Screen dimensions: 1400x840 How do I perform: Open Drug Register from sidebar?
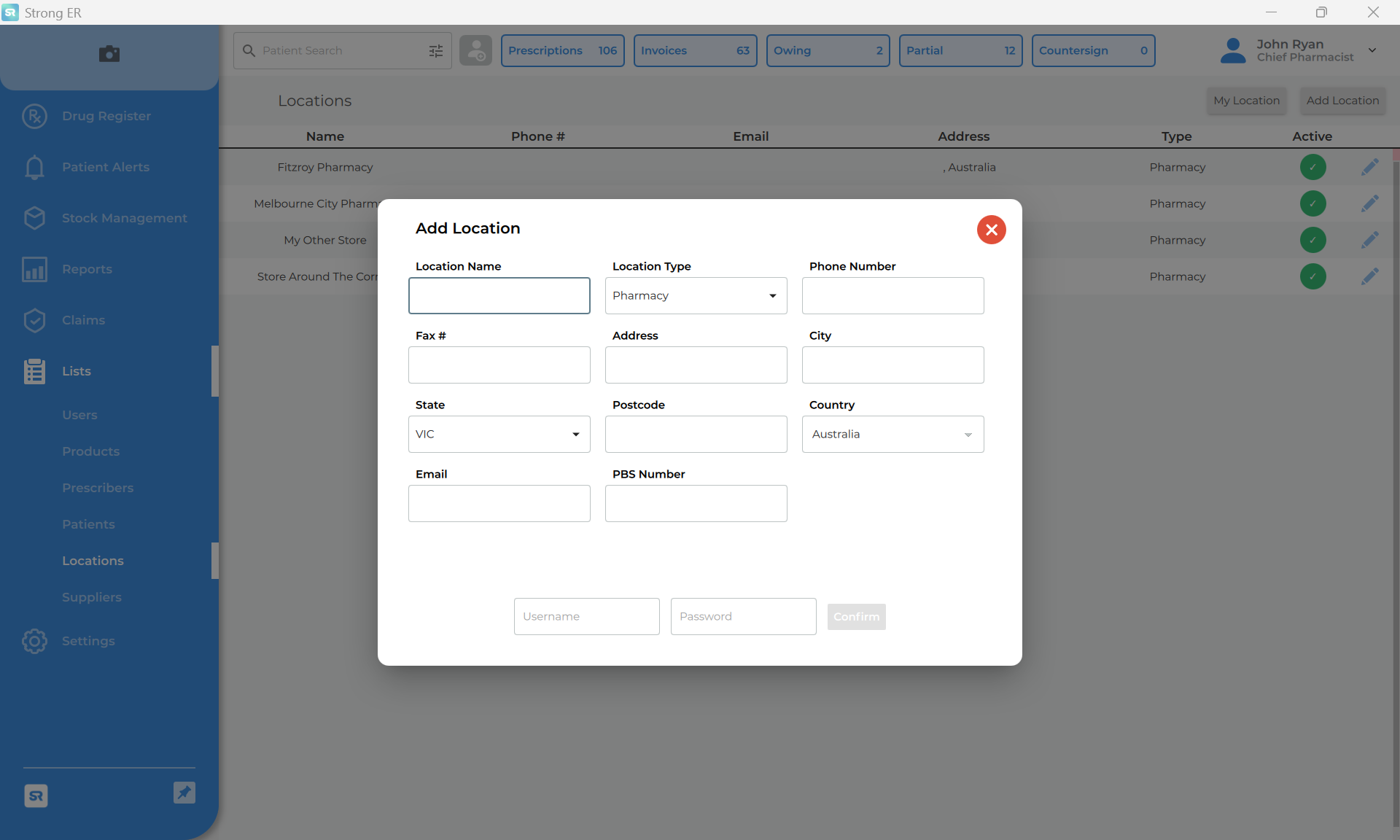click(x=106, y=116)
